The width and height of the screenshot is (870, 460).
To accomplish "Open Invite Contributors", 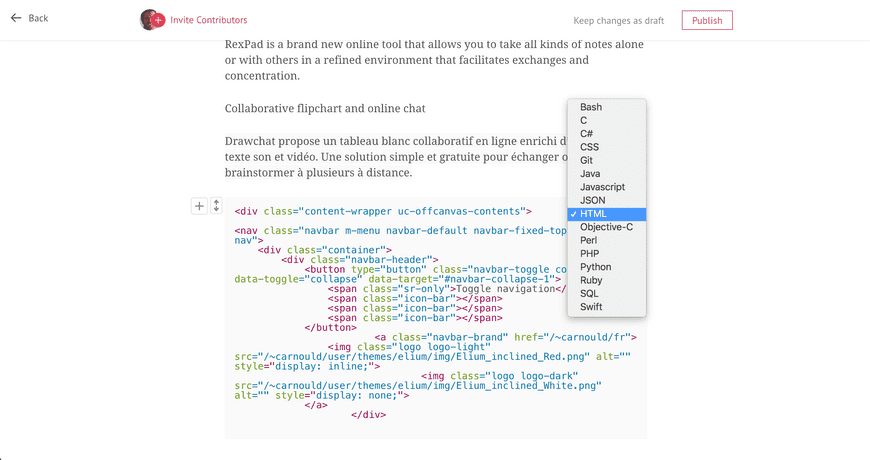I will coord(209,20).
